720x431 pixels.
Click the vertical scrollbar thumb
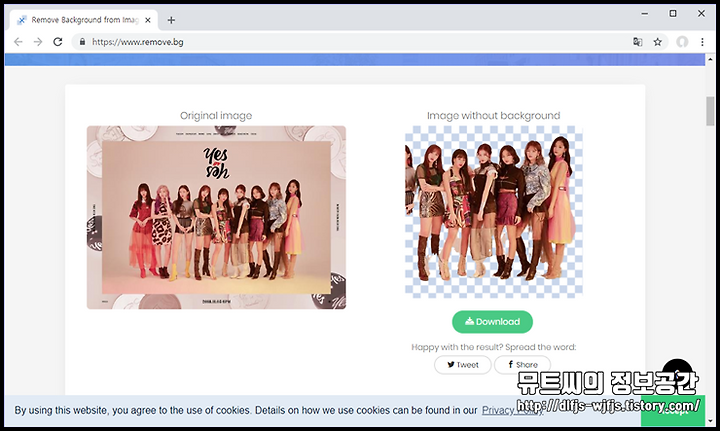710,111
